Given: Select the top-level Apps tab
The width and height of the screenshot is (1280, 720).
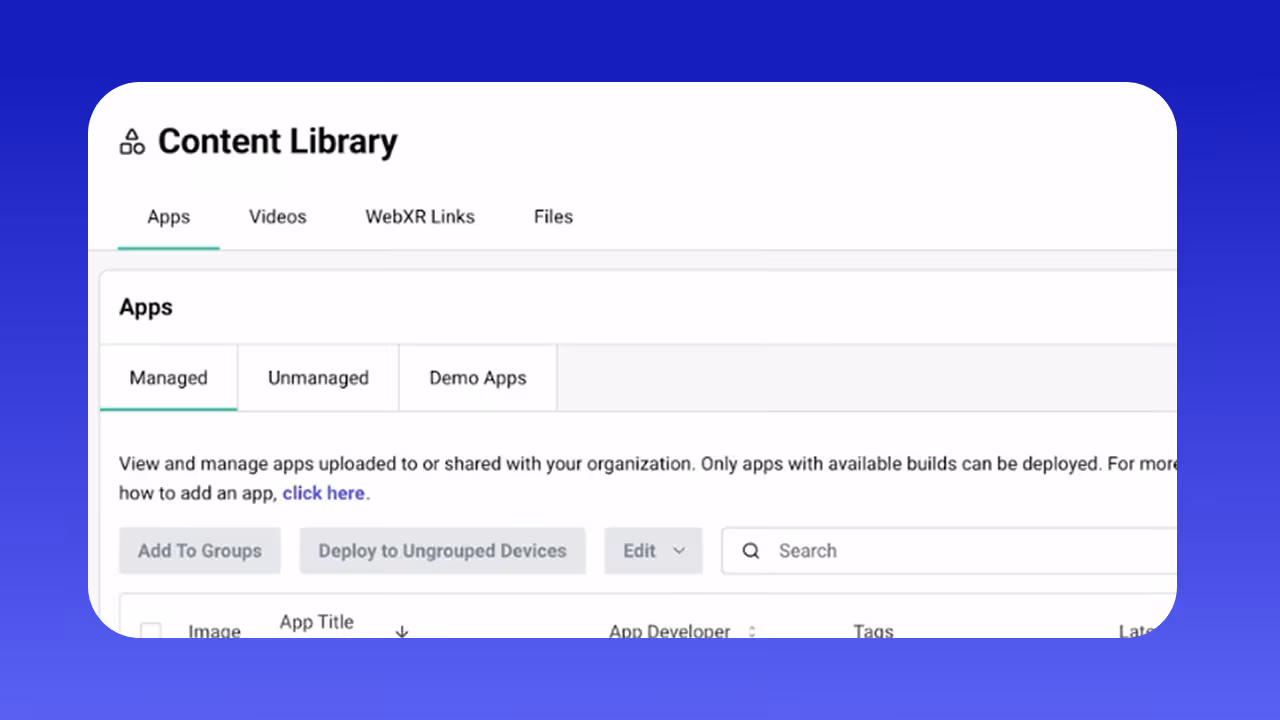Looking at the screenshot, I should coord(168,217).
